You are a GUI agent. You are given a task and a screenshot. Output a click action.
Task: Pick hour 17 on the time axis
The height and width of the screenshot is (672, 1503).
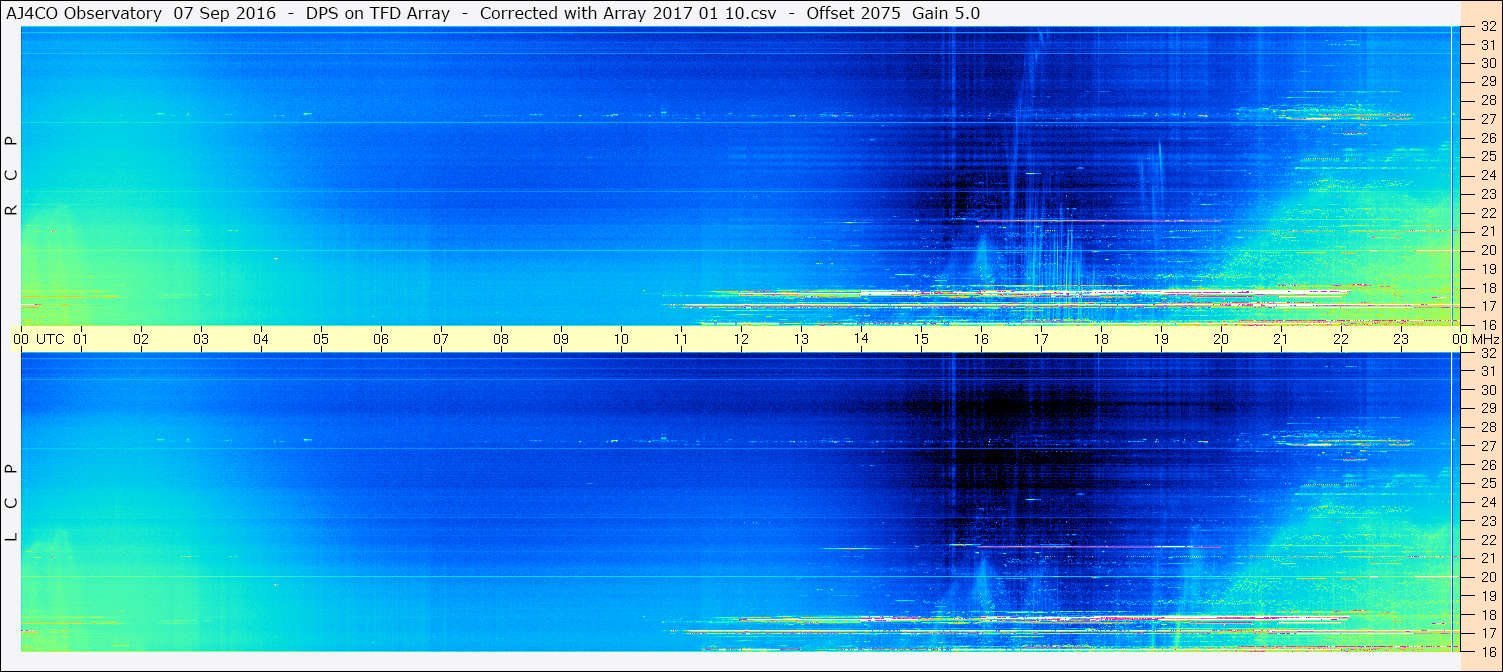pos(1041,339)
